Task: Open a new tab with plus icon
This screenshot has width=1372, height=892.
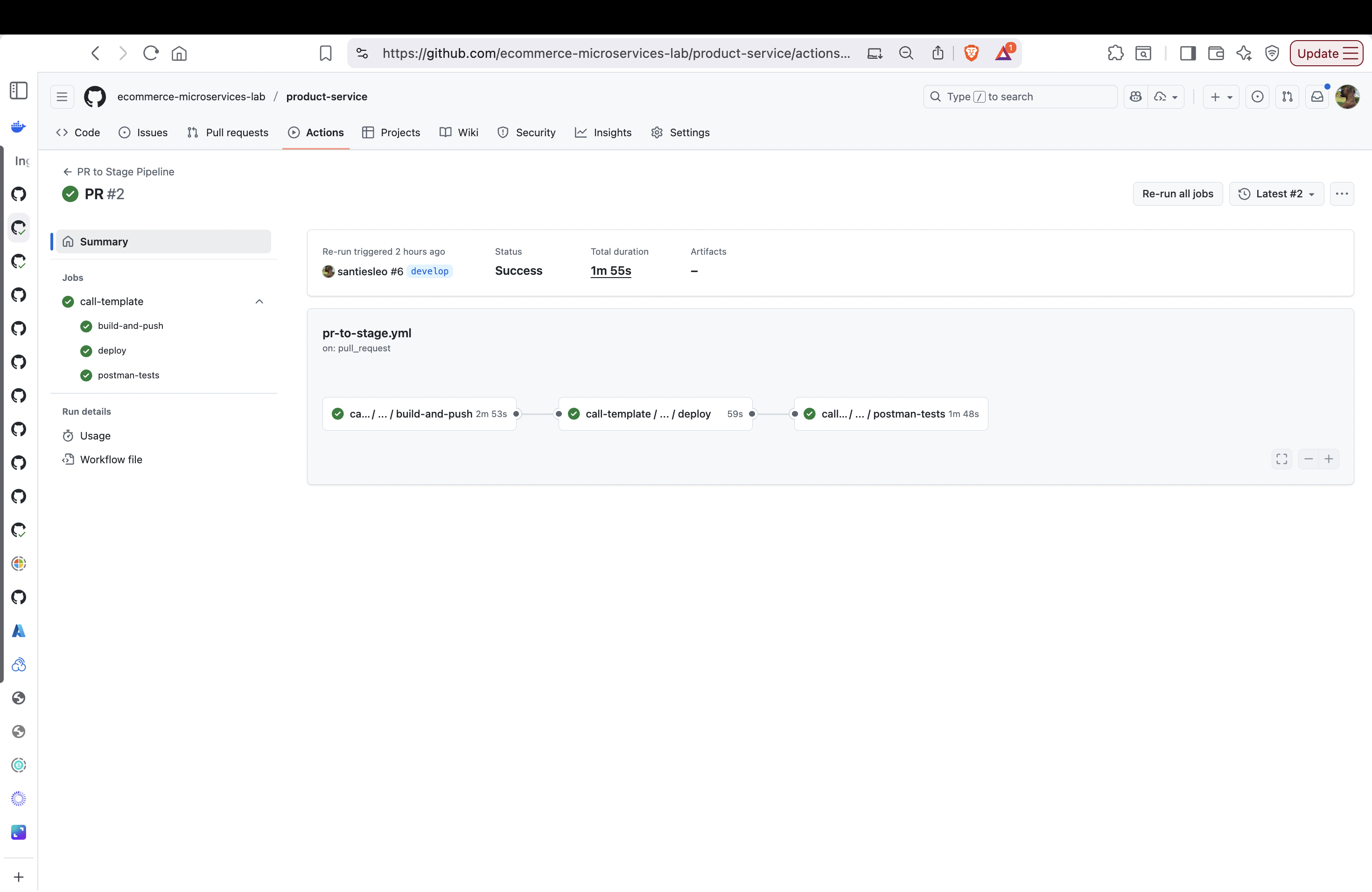Action: click(x=19, y=877)
